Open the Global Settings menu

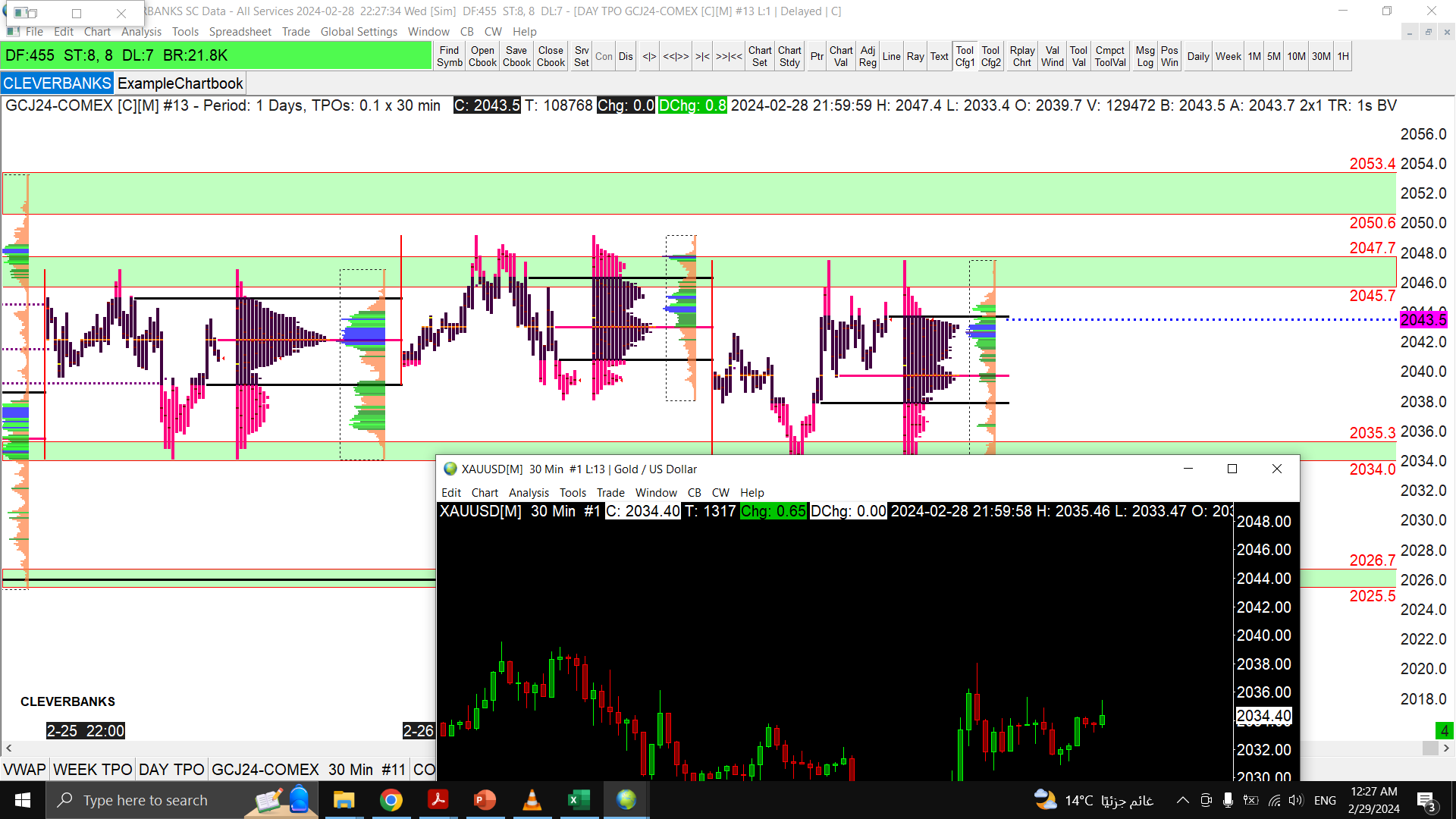click(x=359, y=32)
